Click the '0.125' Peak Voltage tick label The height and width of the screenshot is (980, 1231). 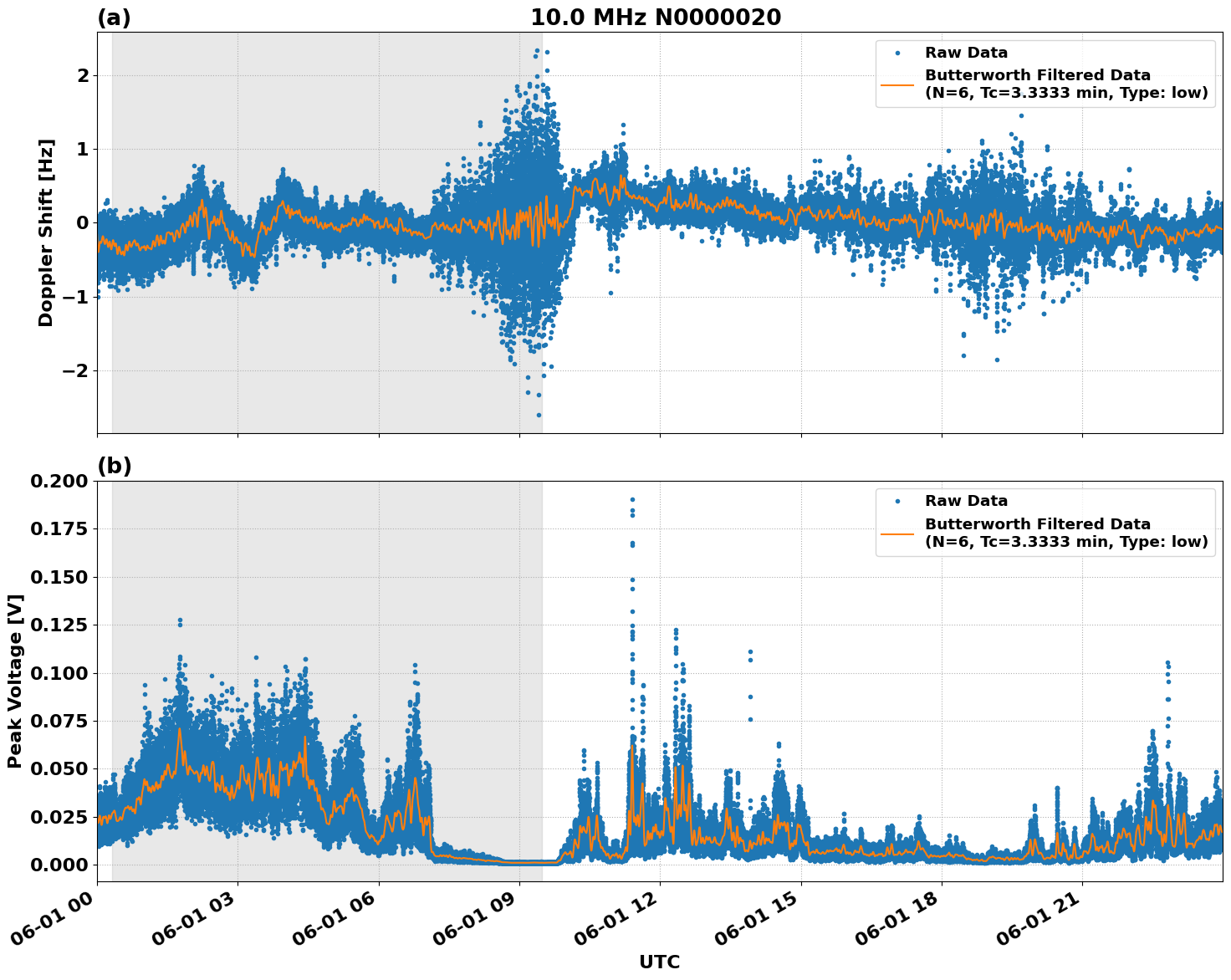(59, 625)
